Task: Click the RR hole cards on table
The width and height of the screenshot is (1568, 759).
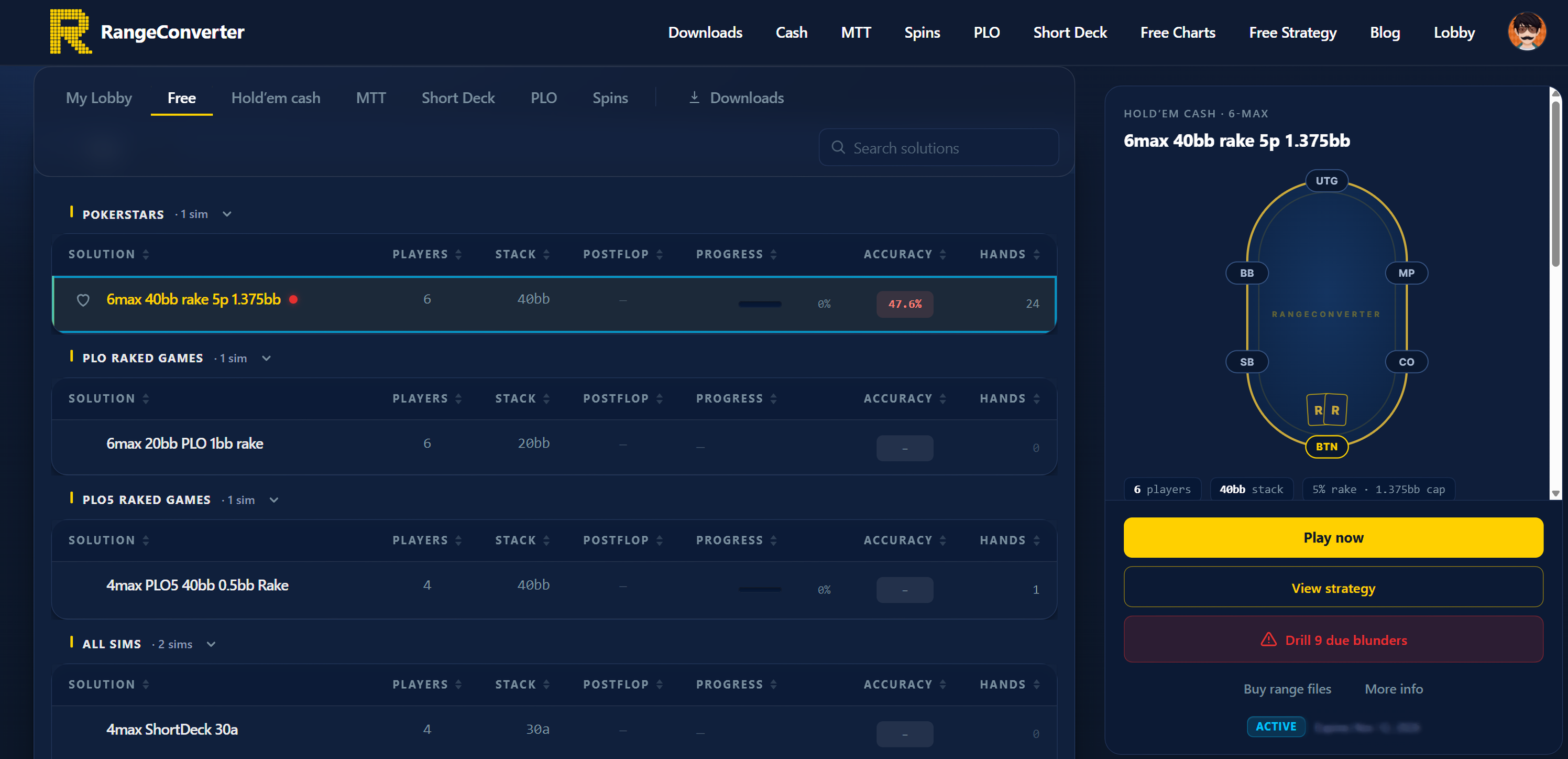Action: pyautogui.click(x=1326, y=410)
